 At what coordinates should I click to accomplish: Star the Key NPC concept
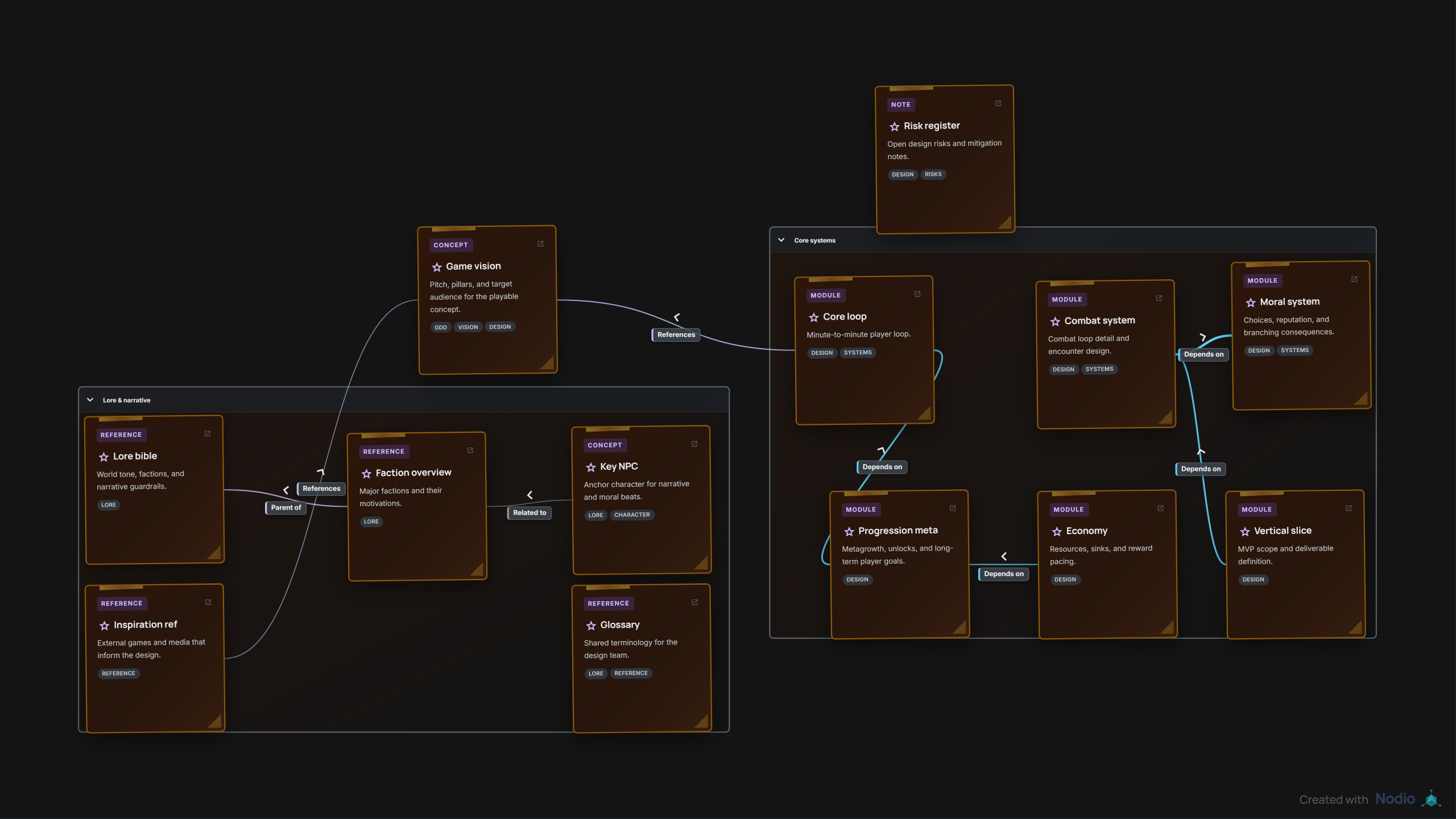[590, 467]
